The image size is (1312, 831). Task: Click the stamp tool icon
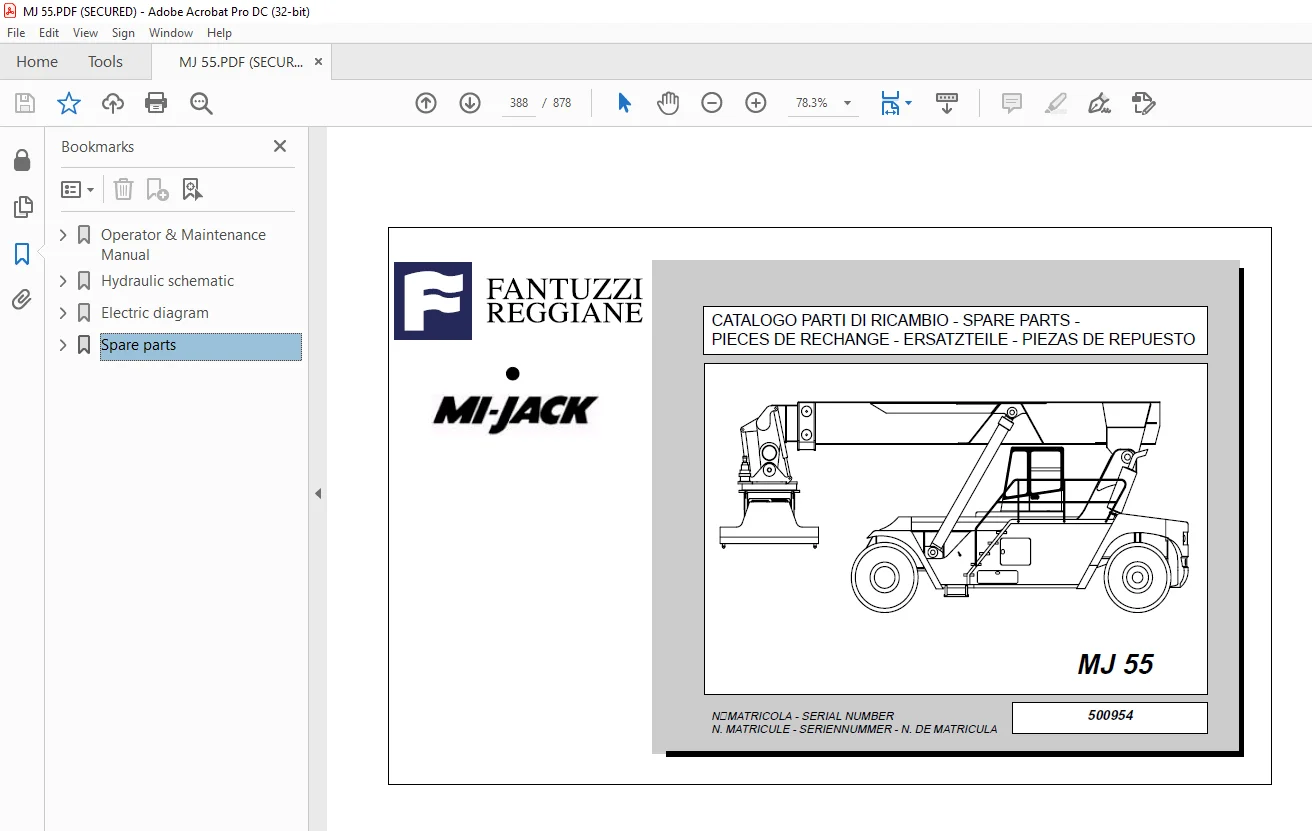pyautogui.click(x=1144, y=103)
